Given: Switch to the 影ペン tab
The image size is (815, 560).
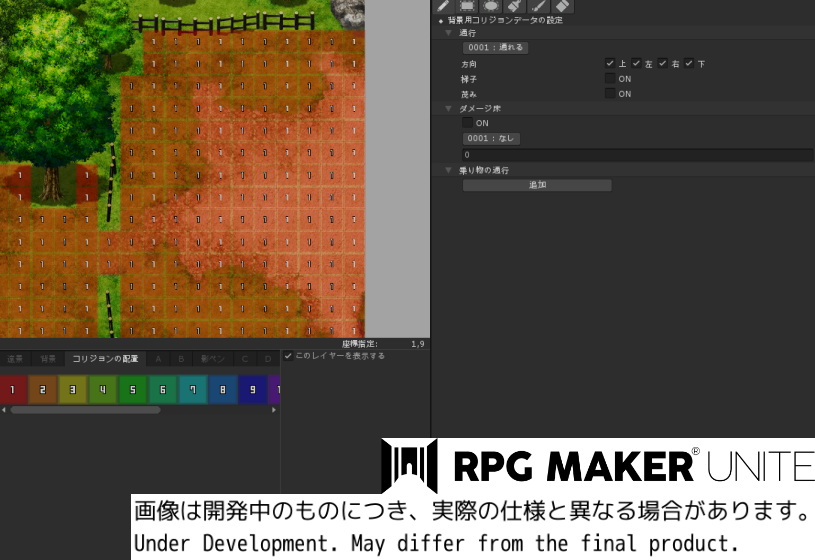Looking at the screenshot, I should [213, 359].
